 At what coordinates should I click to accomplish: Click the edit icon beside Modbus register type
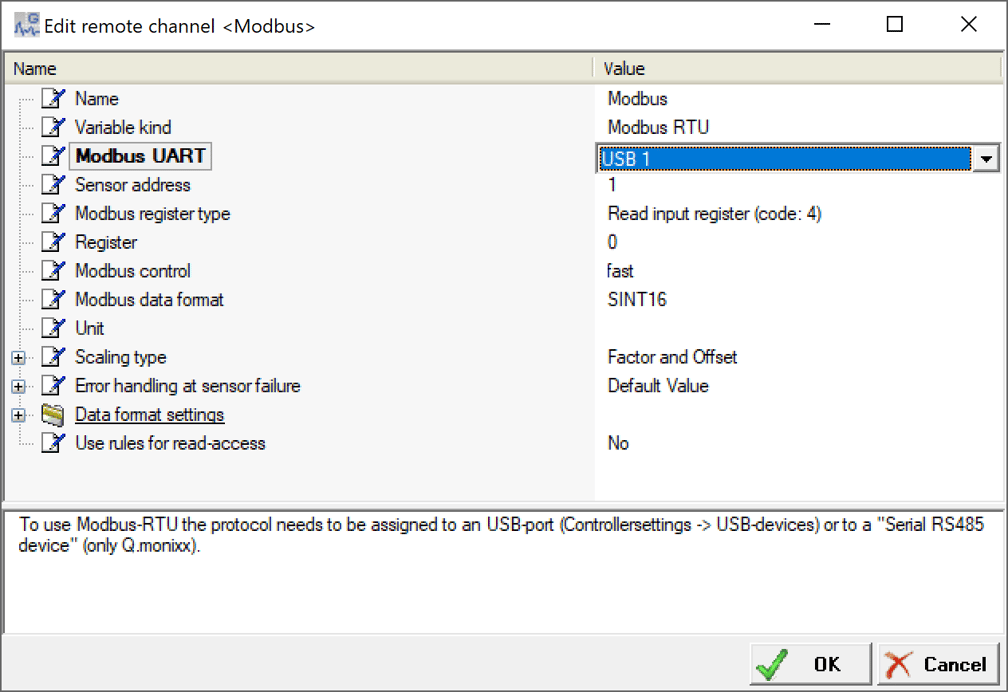coord(55,214)
